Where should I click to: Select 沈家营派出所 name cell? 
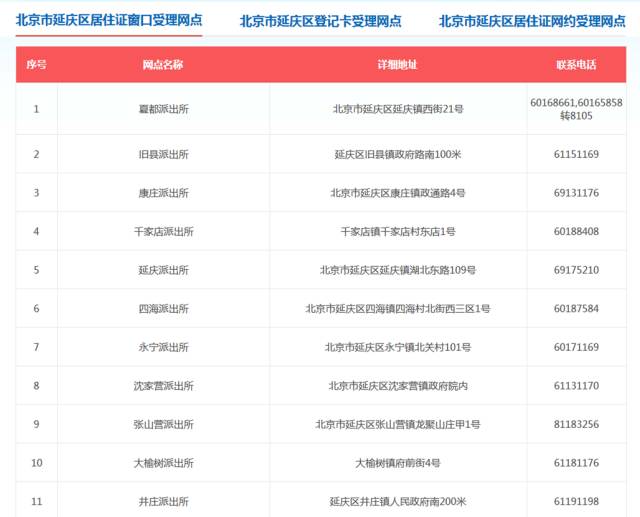click(163, 386)
